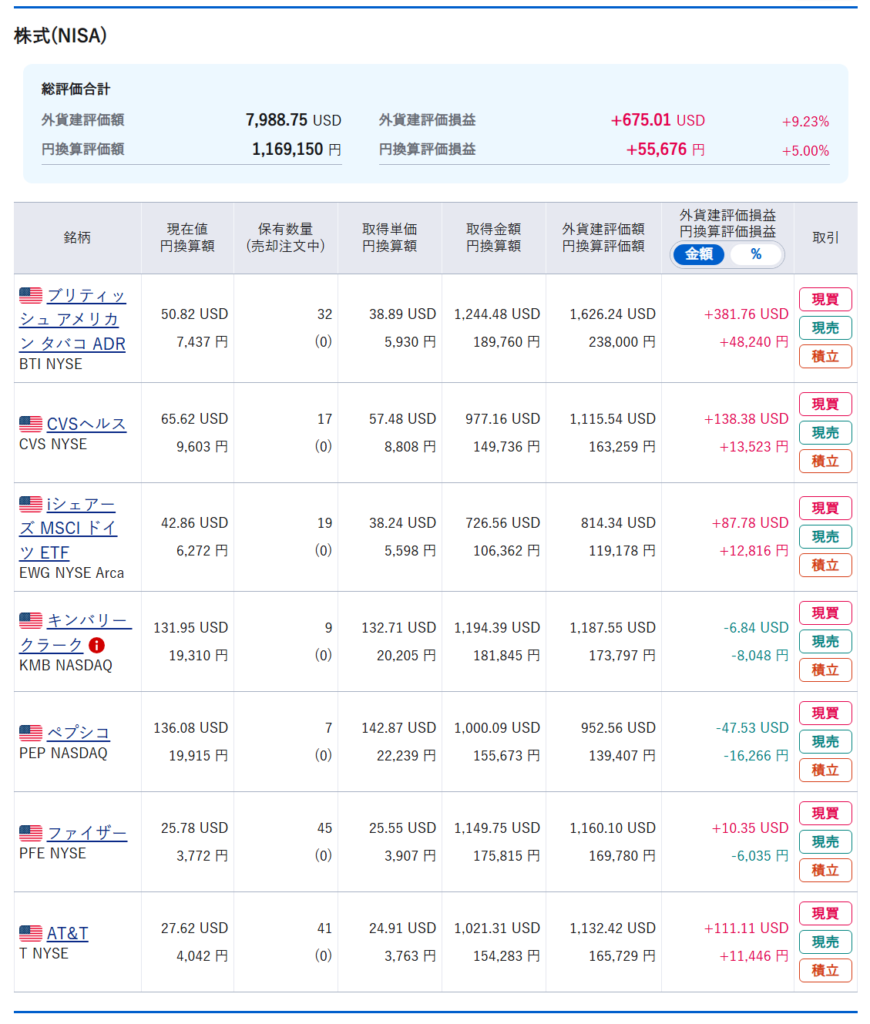
Task: Switch profit/loss display to % view
Action: click(756, 254)
